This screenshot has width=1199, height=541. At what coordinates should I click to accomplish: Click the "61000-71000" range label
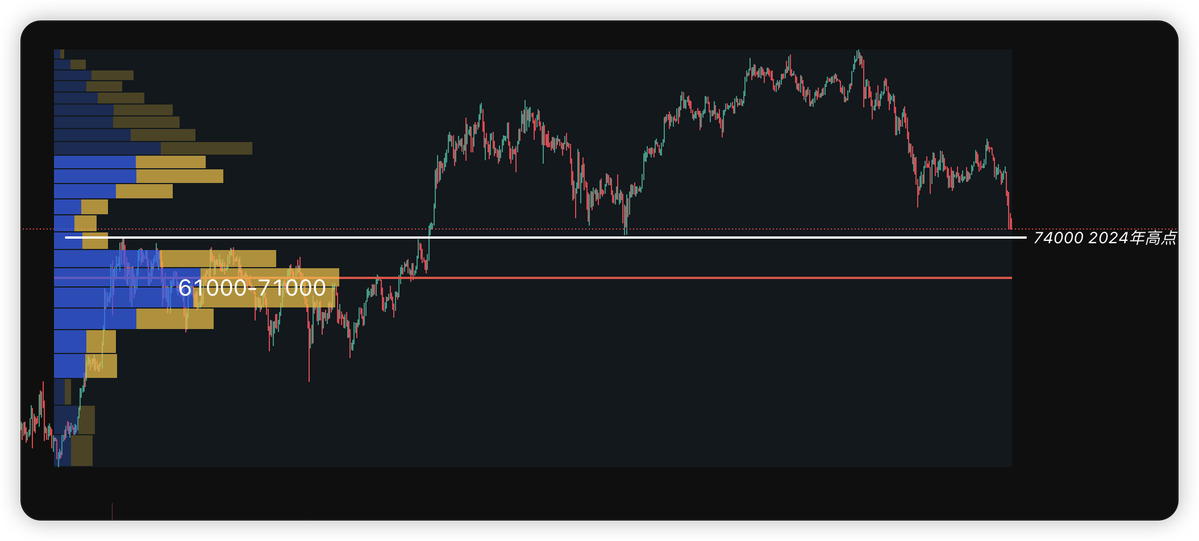pos(252,288)
